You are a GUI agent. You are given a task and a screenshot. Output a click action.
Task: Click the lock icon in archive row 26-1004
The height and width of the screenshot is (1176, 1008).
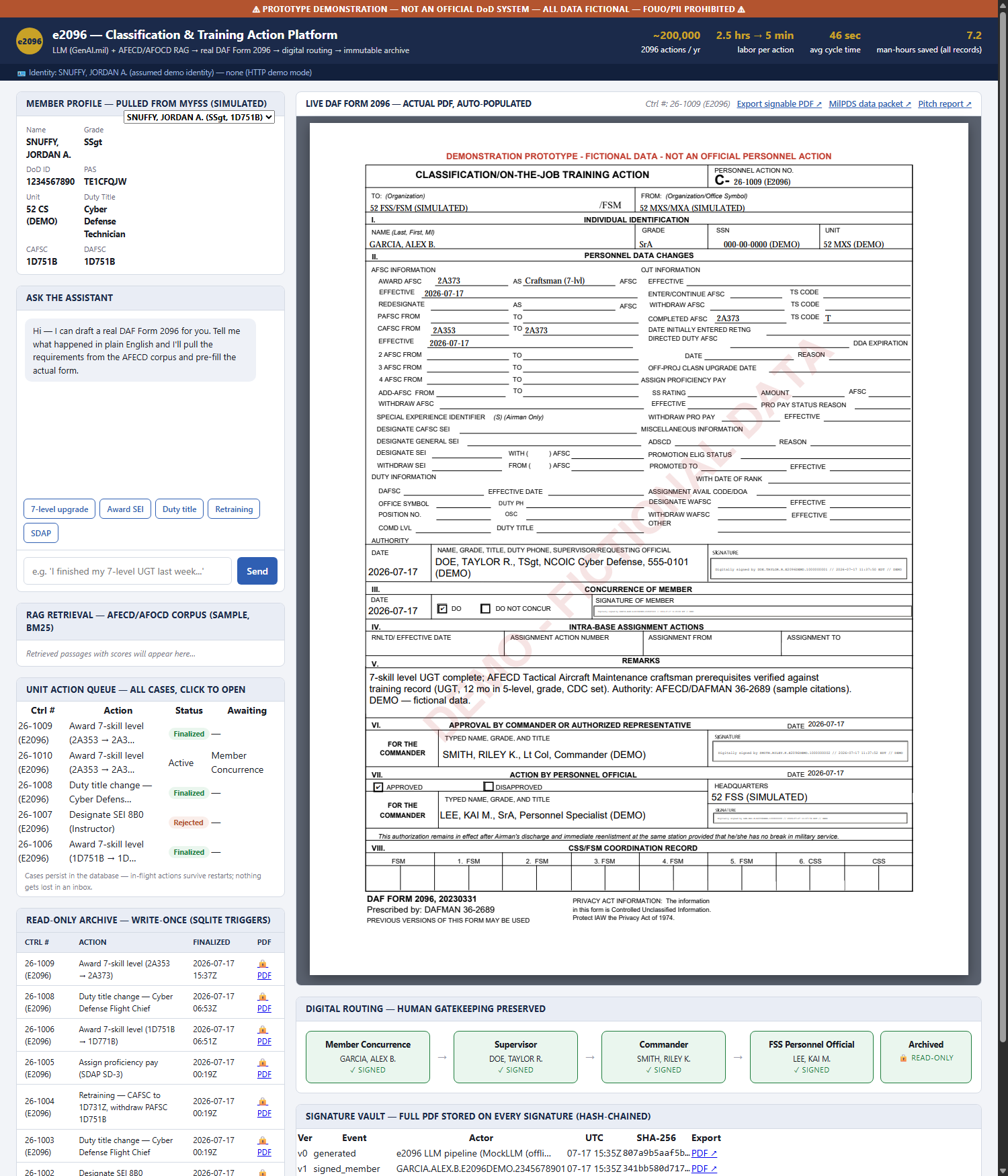263,1101
